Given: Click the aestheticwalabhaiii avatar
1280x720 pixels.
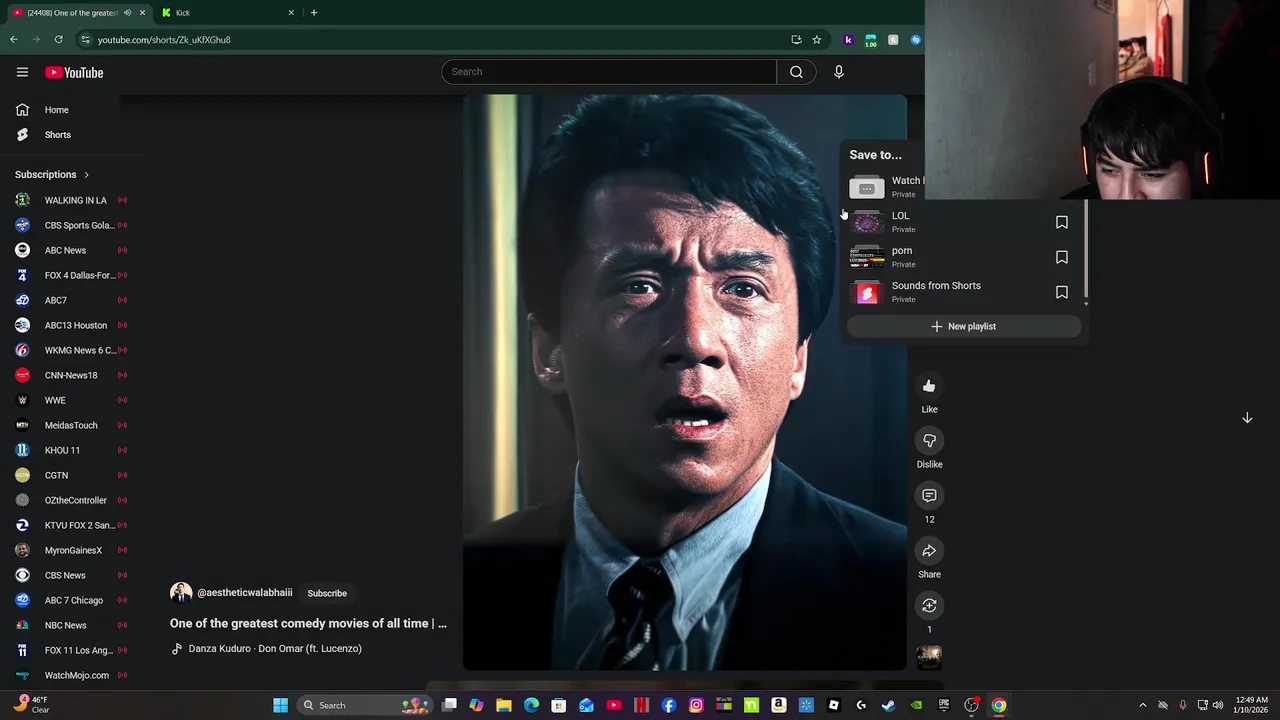Looking at the screenshot, I should [x=181, y=593].
